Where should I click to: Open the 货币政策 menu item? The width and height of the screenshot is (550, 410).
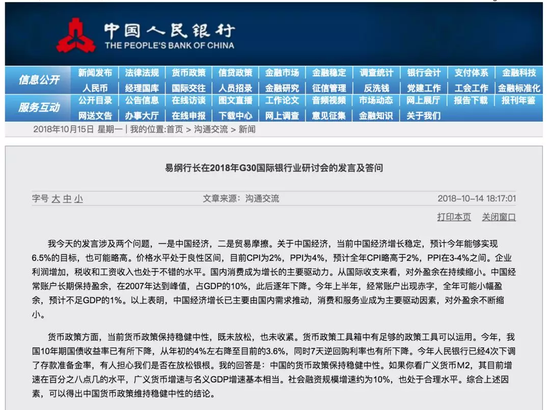[x=188, y=73]
